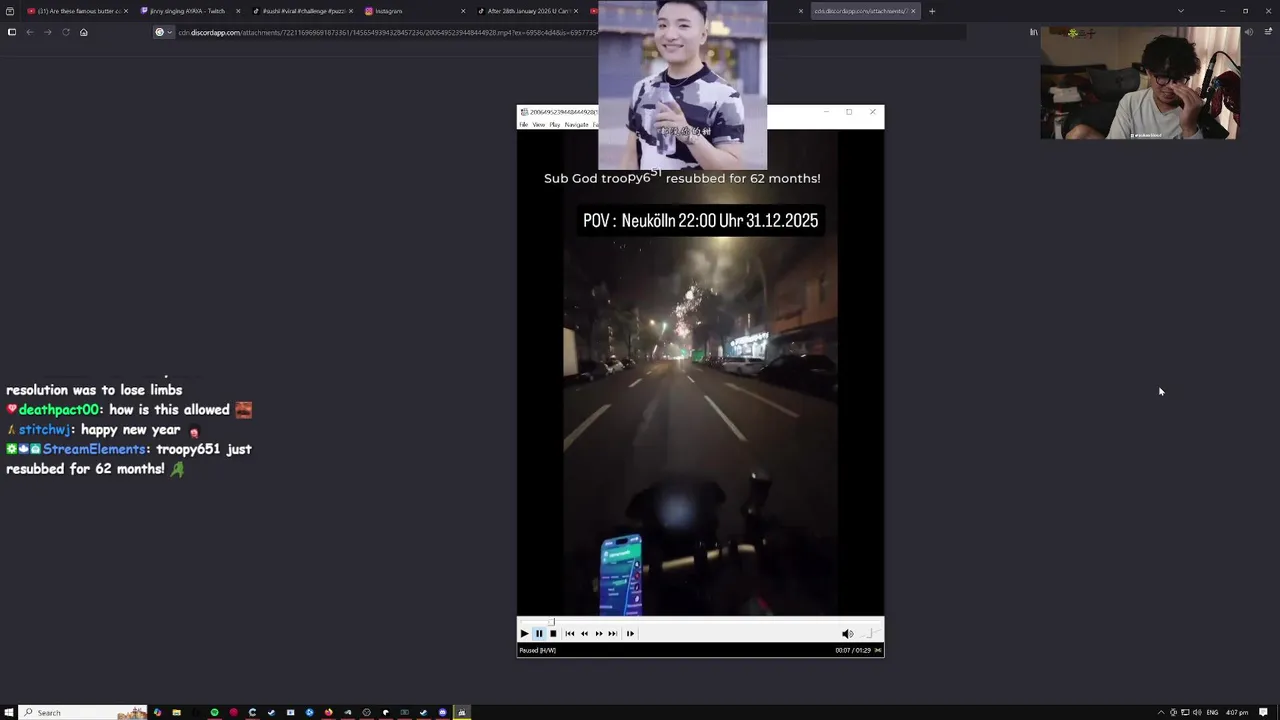Open the View menu in media player
The image size is (1280, 720).
(538, 125)
